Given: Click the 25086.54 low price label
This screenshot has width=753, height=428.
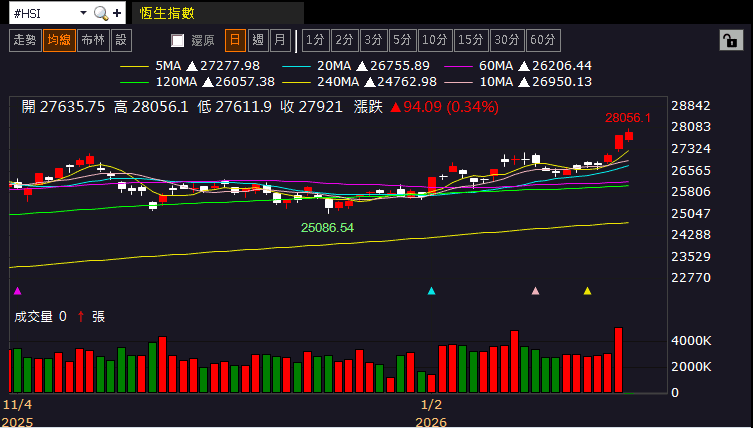Looking at the screenshot, I should pos(328,228).
